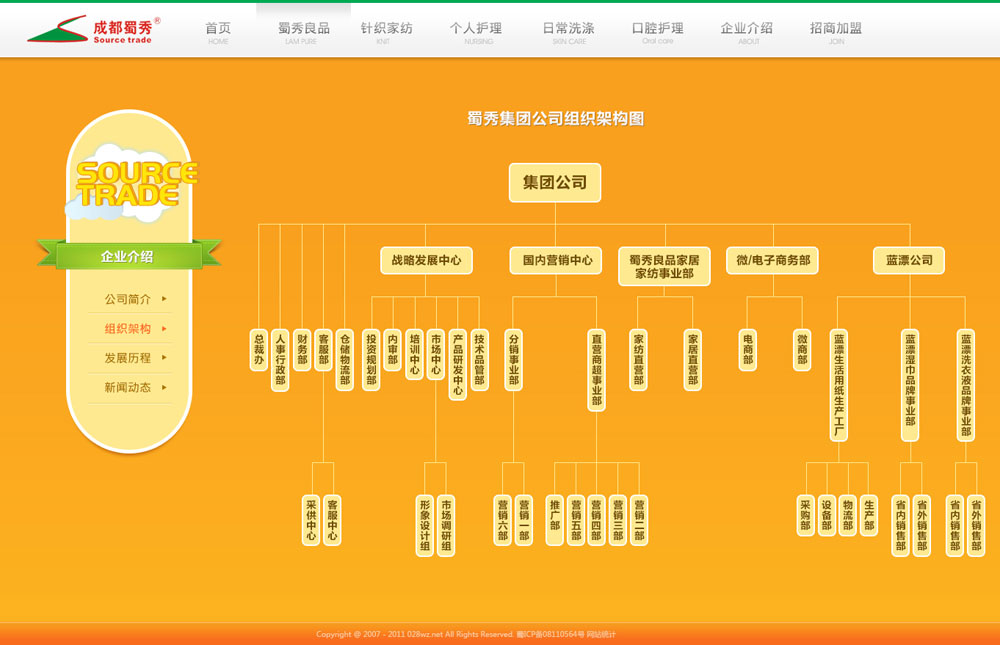
Task: Click the 国内营销中心 org chart node
Action: click(557, 261)
